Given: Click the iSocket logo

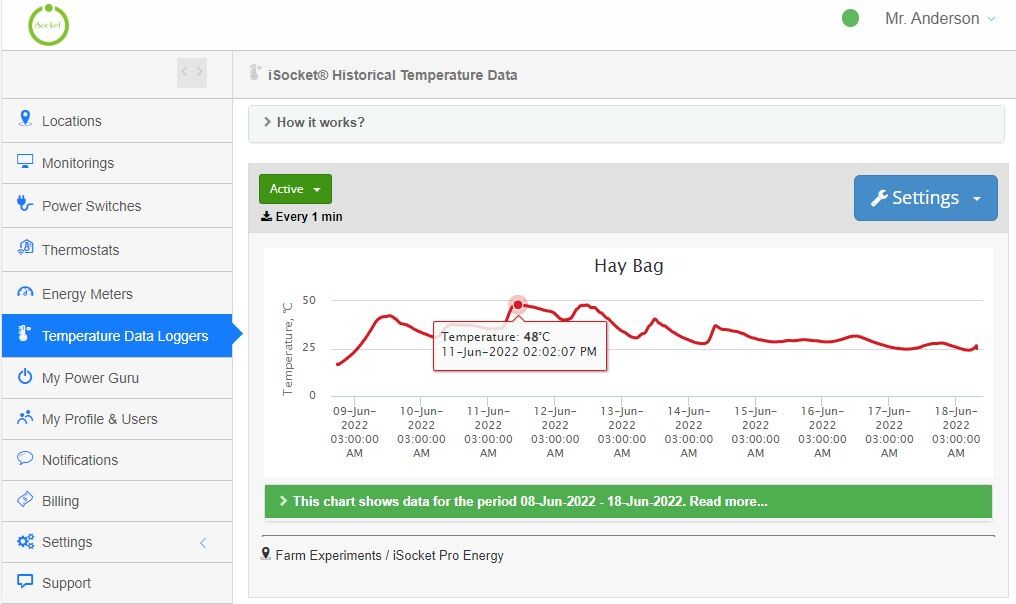Looking at the screenshot, I should 49,25.
